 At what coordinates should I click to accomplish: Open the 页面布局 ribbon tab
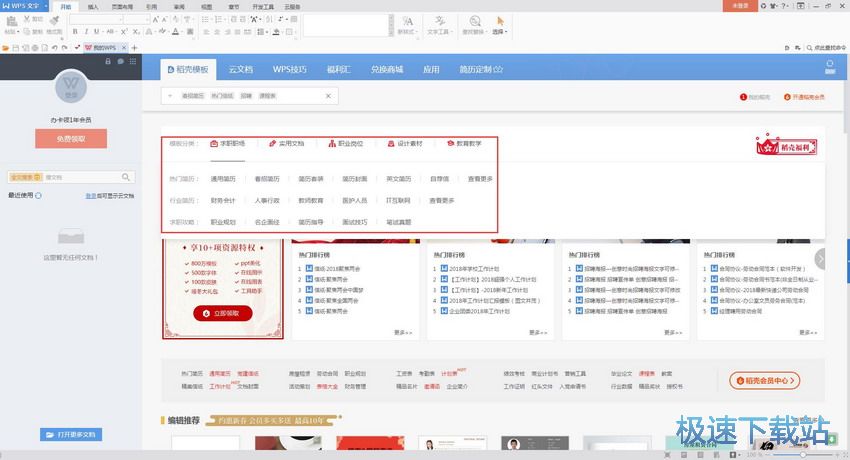coord(122,7)
